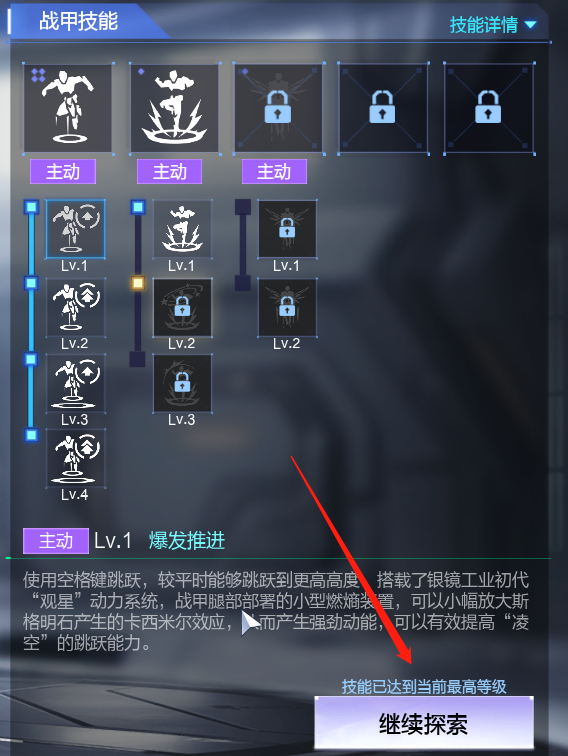
Task: Expand the 技能详情 dropdown
Action: point(493,25)
